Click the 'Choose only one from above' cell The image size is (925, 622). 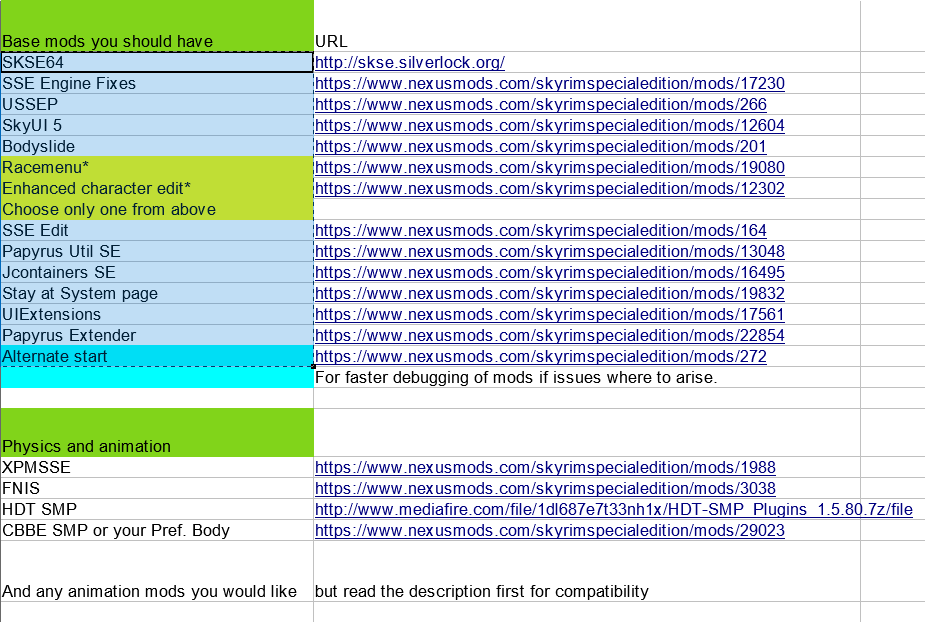coord(157,210)
